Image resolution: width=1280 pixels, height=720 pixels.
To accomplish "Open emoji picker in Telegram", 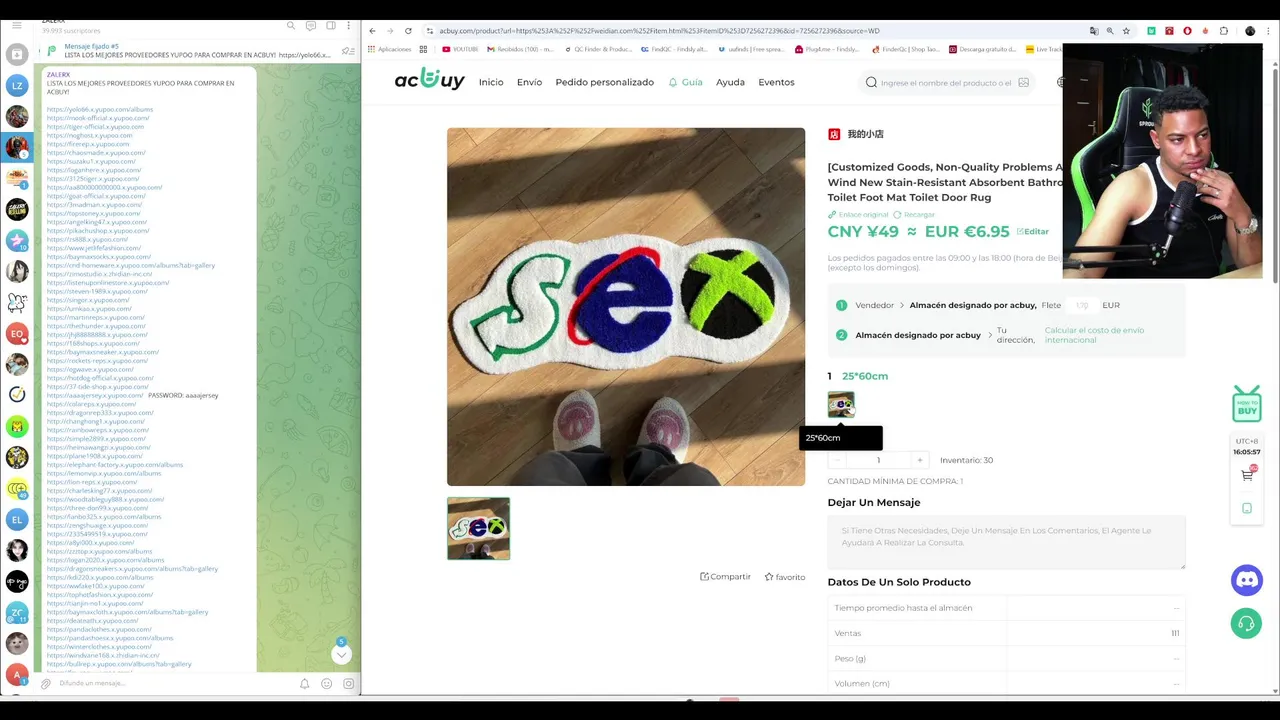I will tap(327, 684).
